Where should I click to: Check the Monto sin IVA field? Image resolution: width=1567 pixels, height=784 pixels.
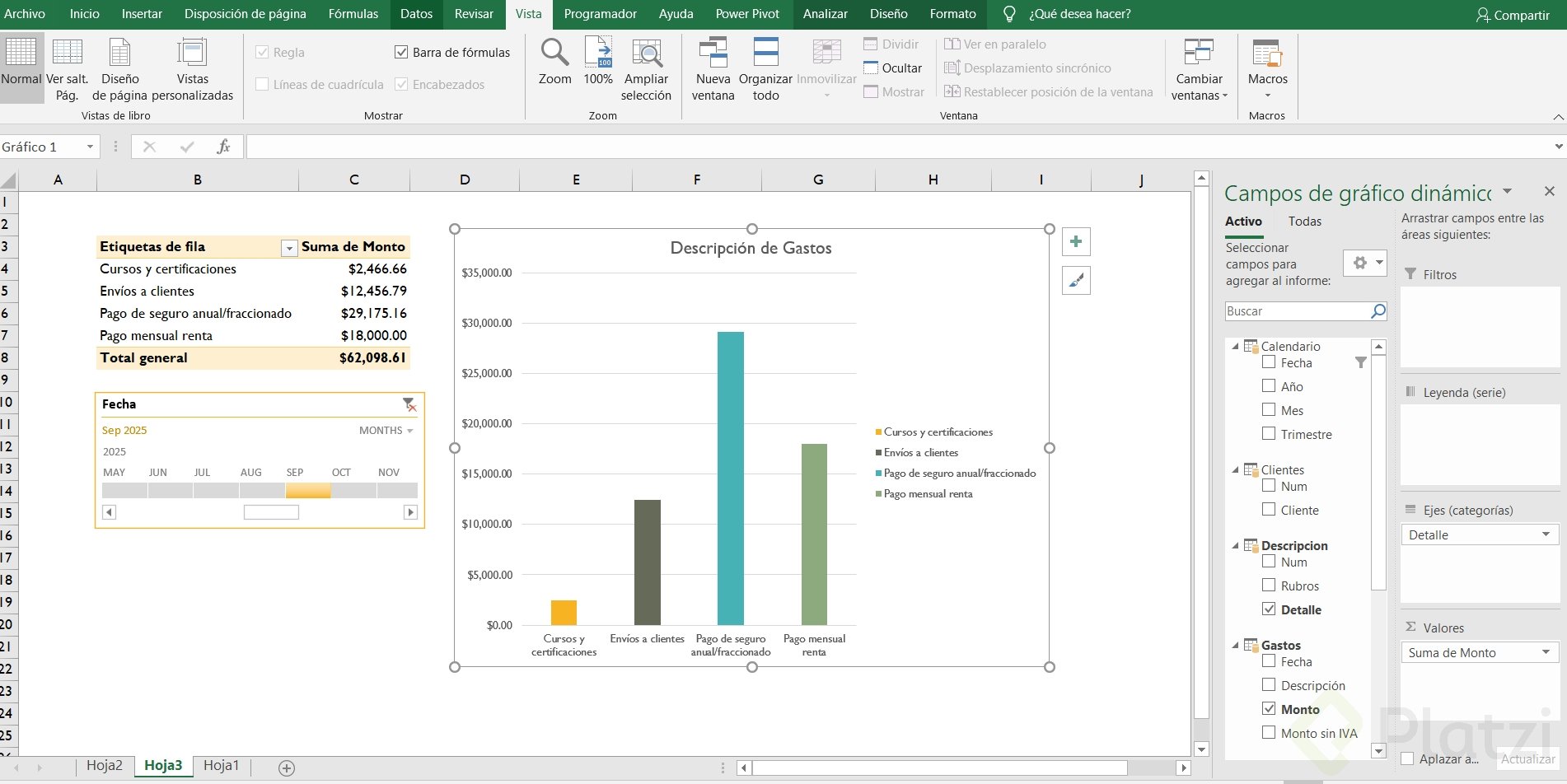pyautogui.click(x=1269, y=733)
